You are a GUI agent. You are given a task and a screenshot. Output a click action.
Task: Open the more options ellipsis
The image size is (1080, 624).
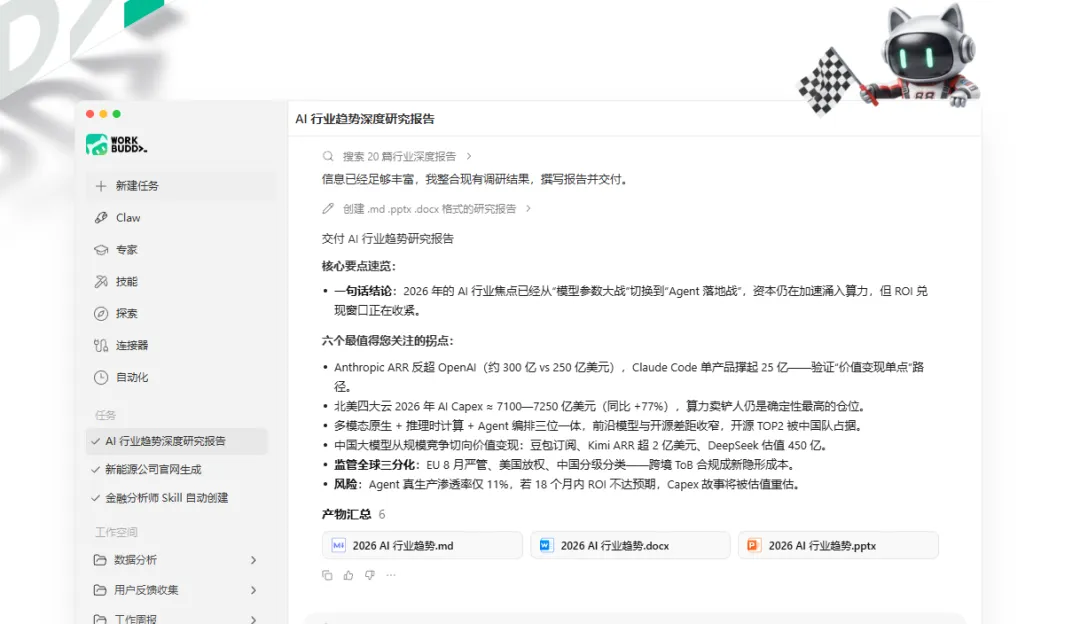pos(391,575)
